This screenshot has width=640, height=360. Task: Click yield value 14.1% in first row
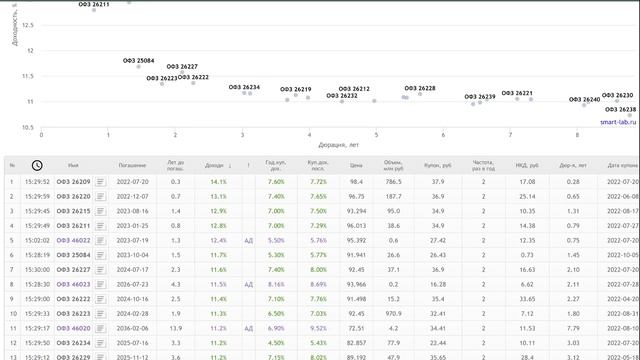pyautogui.click(x=218, y=182)
